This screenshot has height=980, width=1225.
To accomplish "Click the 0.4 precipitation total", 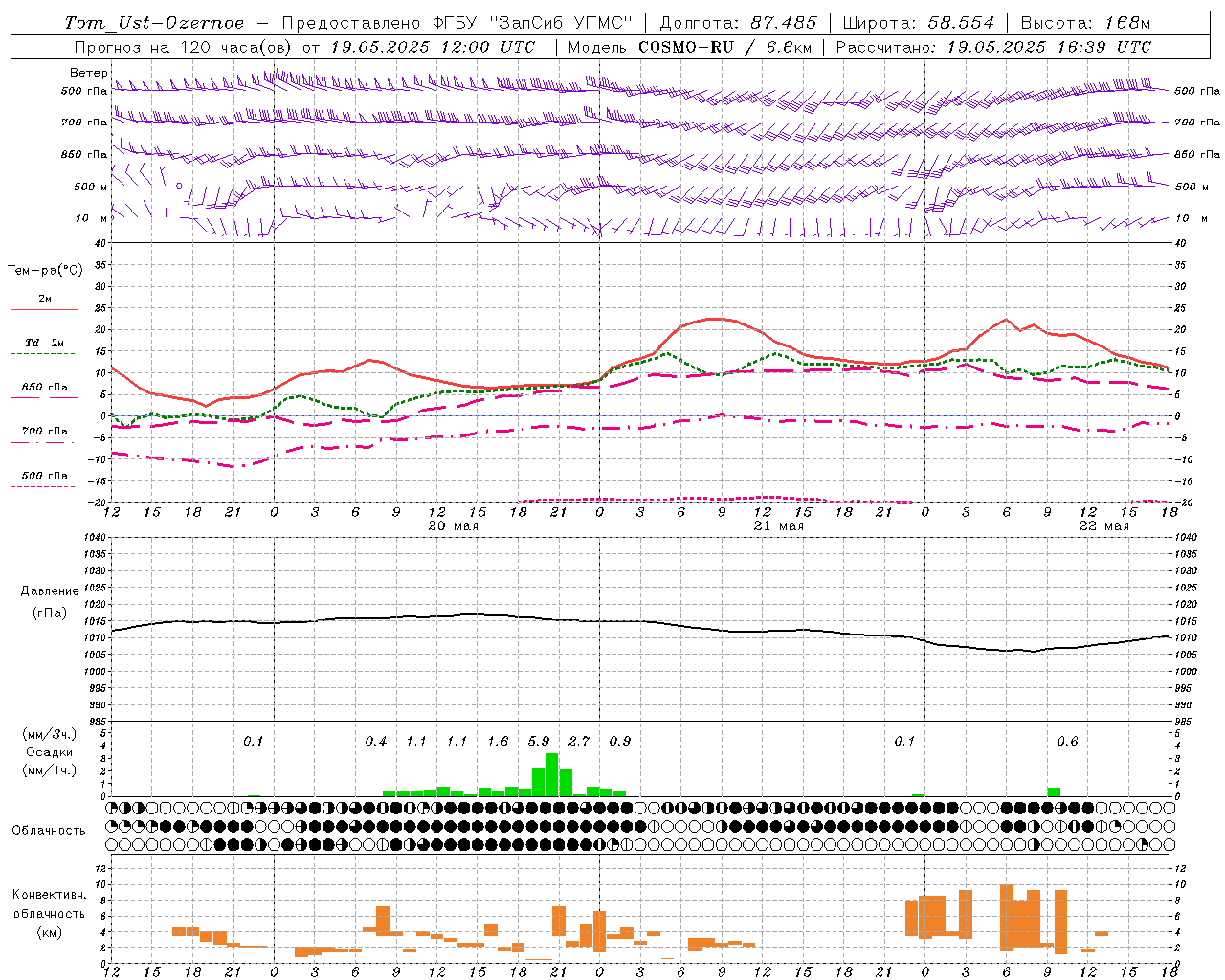I will point(376,742).
